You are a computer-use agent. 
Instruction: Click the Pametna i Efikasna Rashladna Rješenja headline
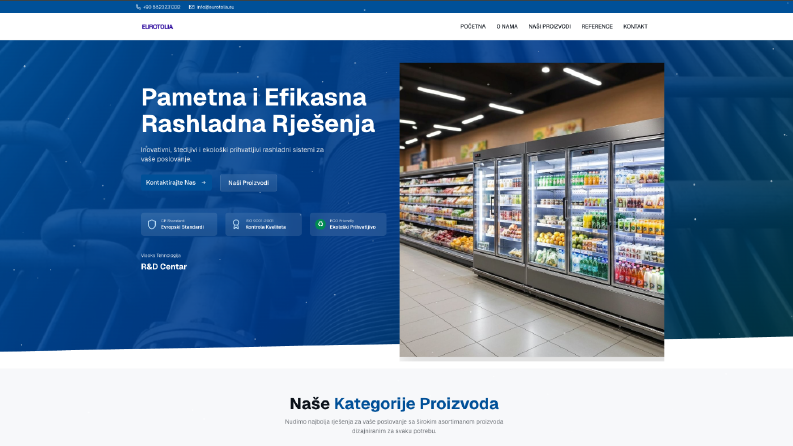pyautogui.click(x=258, y=110)
